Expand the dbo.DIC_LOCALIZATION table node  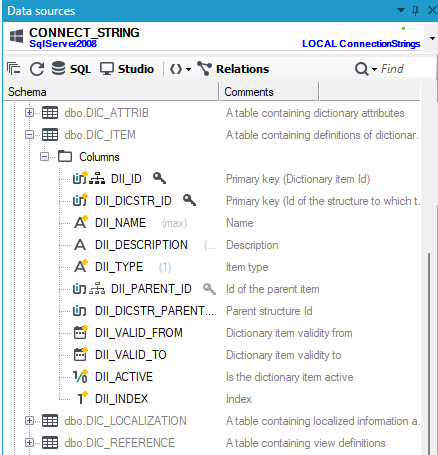(x=29, y=421)
